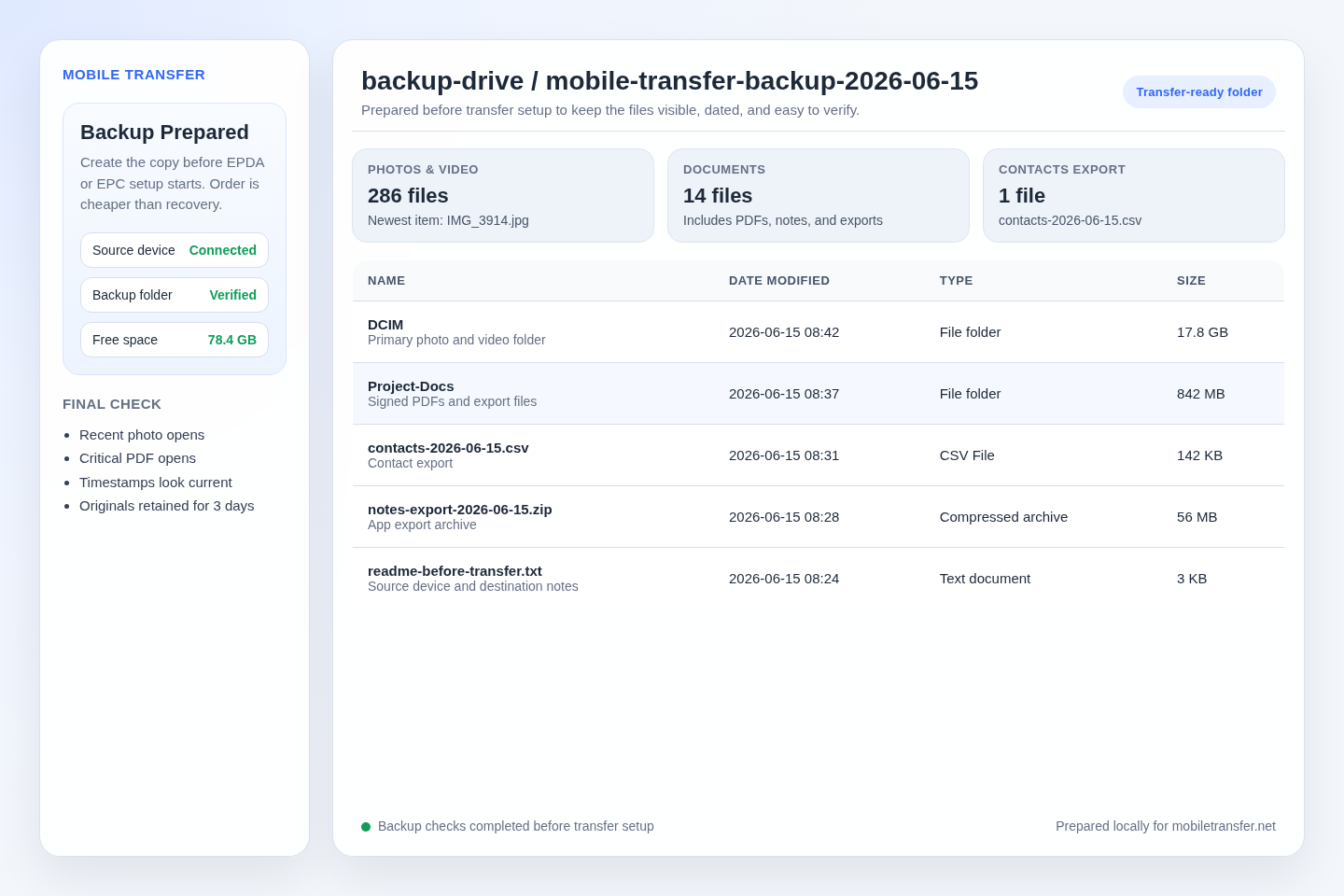Sort by the TYPE column header
The image size is (1344, 896).
[956, 281]
